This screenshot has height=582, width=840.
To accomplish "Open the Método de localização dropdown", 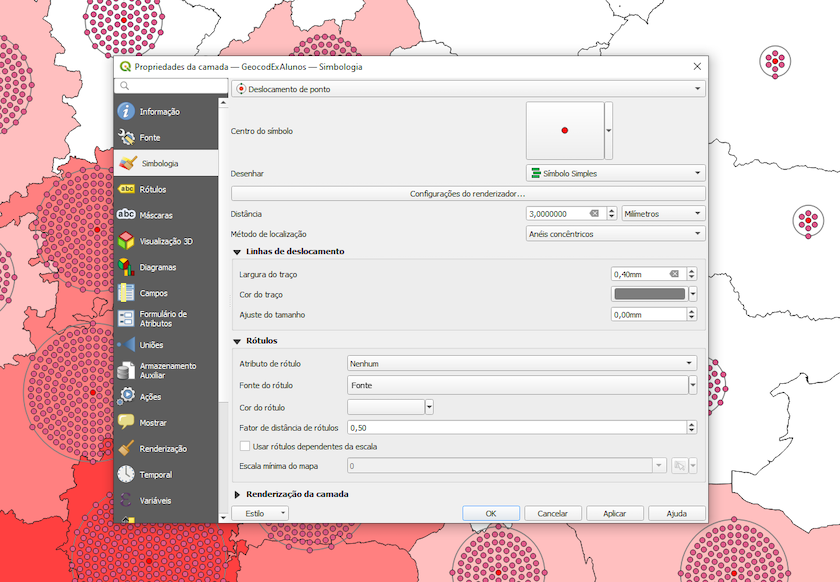I will 615,234.
